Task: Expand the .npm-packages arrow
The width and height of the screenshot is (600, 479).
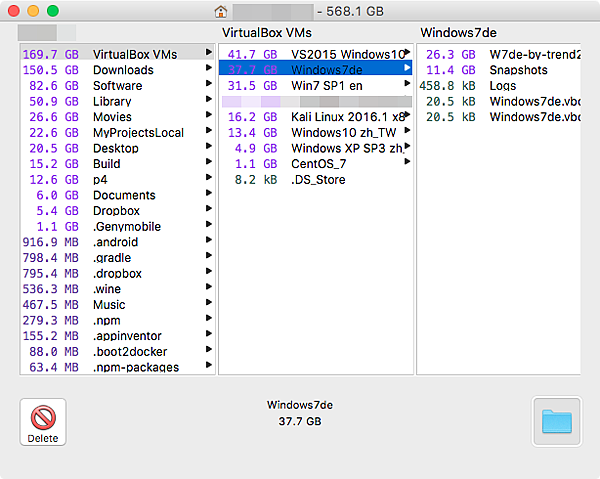Action: [x=209, y=365]
